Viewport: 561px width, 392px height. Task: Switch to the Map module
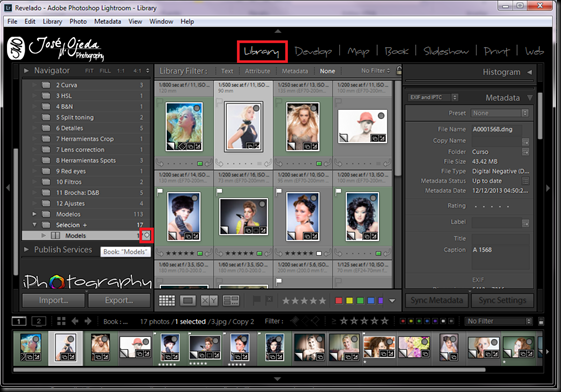(358, 52)
